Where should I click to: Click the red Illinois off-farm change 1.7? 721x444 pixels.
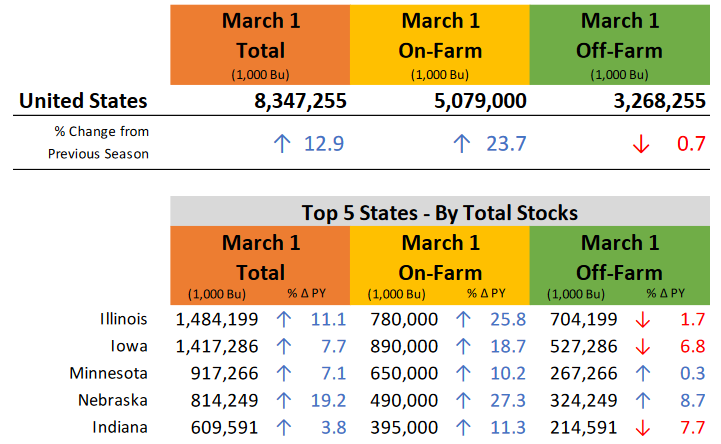(693, 319)
